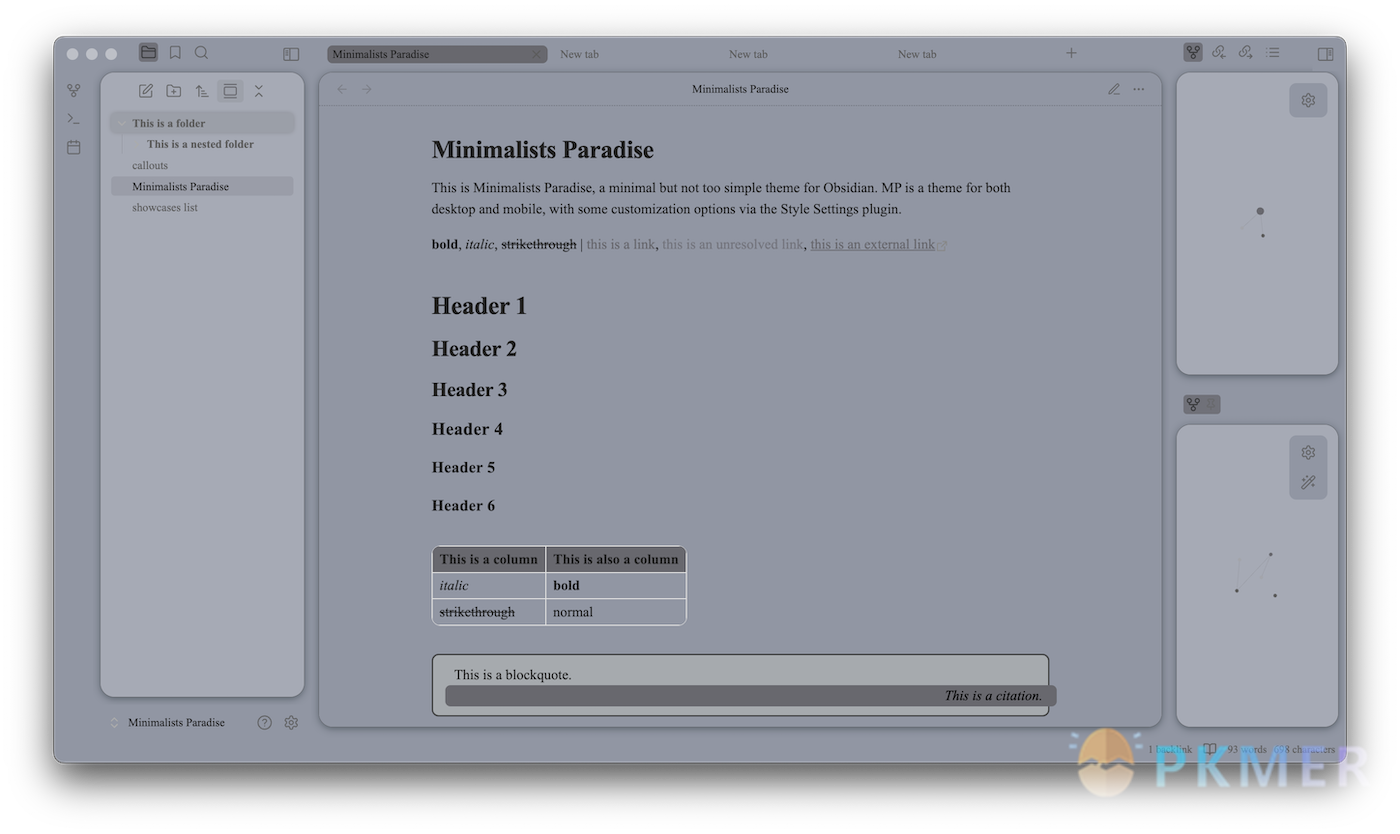Click the 'normal' table cell

pos(616,612)
